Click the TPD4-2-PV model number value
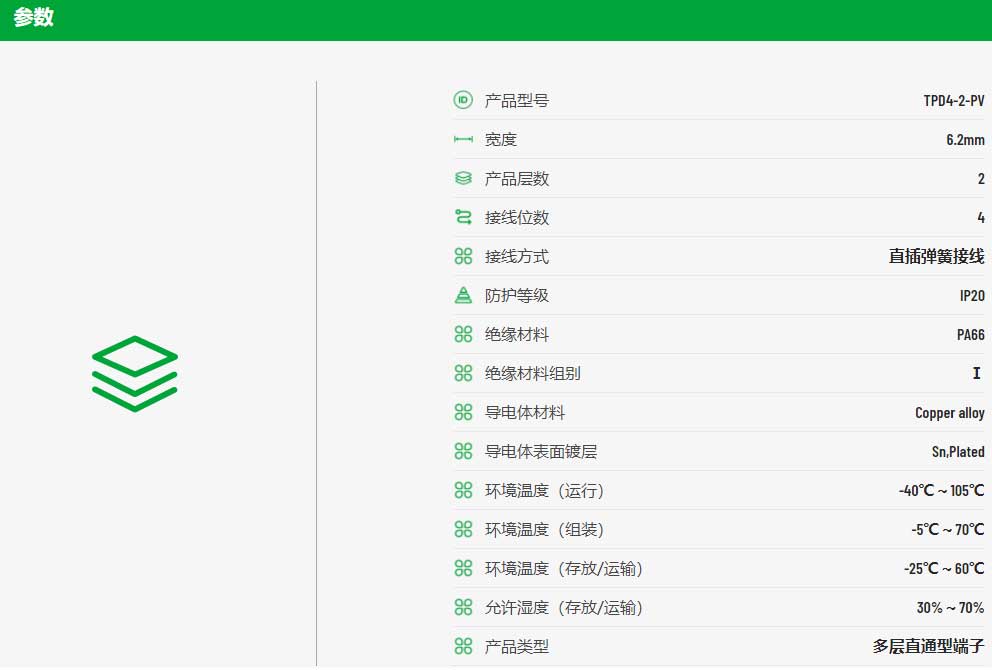This screenshot has height=670, width=992. click(x=953, y=101)
